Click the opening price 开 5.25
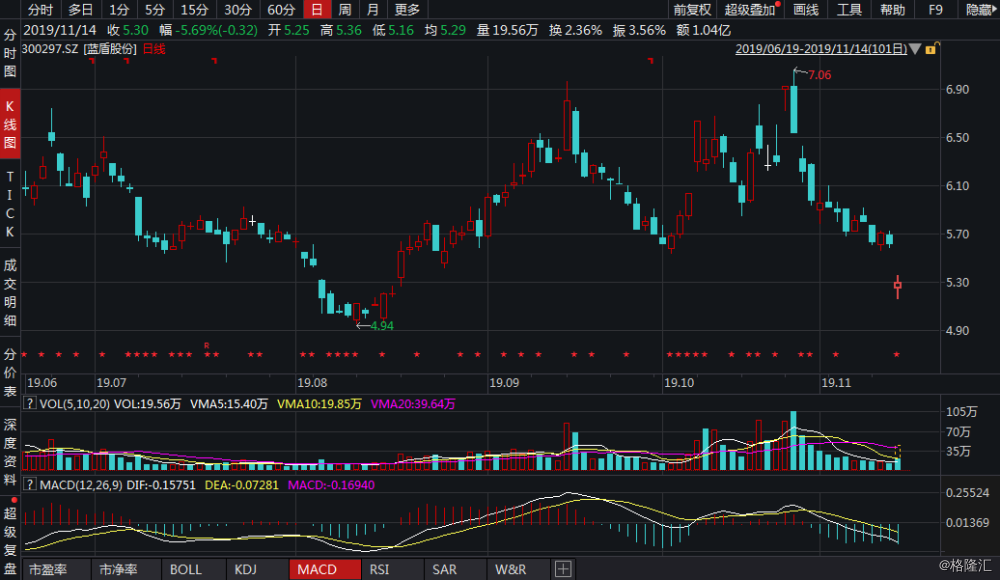1000x580 pixels. [288, 30]
